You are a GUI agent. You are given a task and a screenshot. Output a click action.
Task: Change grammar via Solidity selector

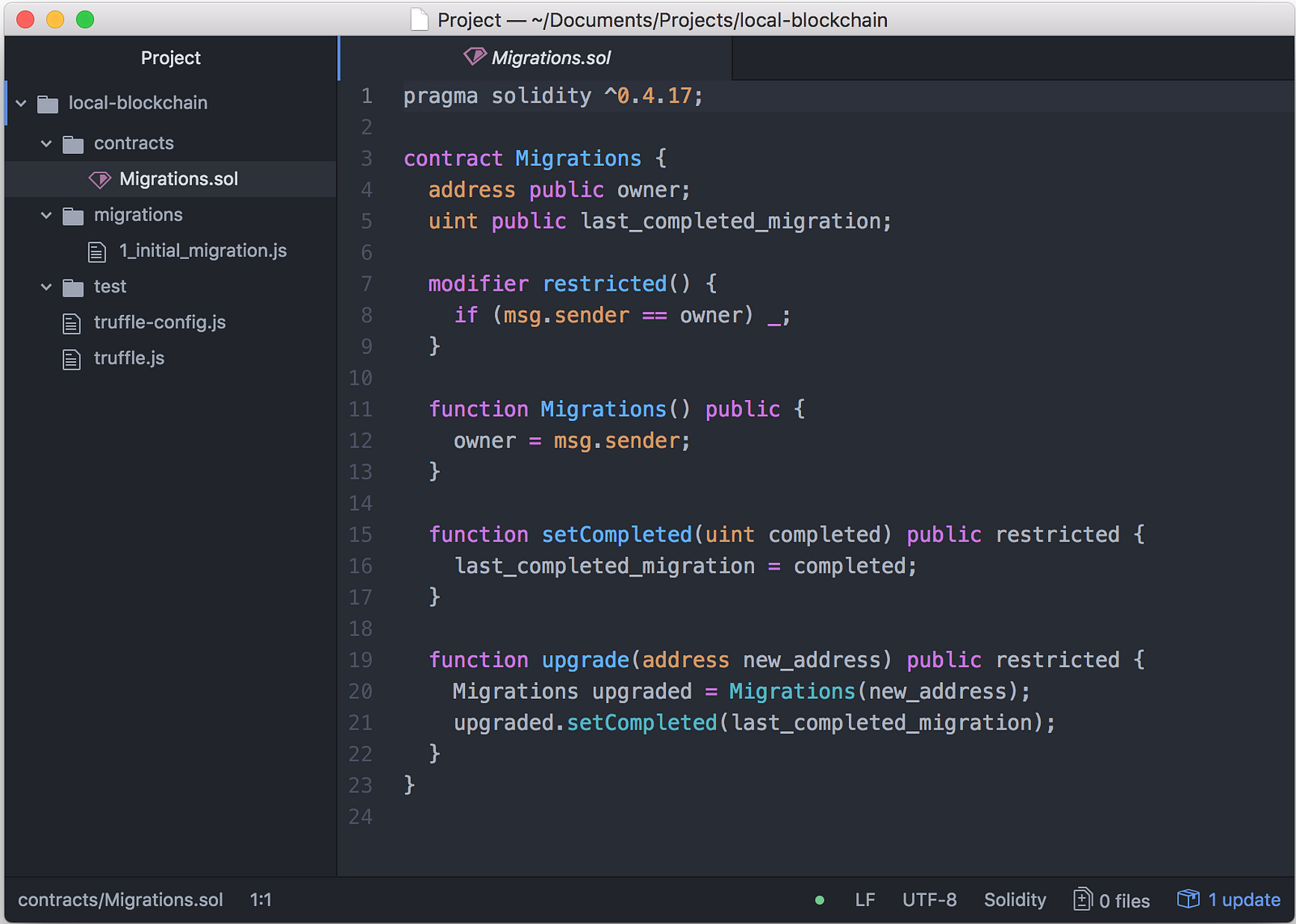pos(1015,900)
